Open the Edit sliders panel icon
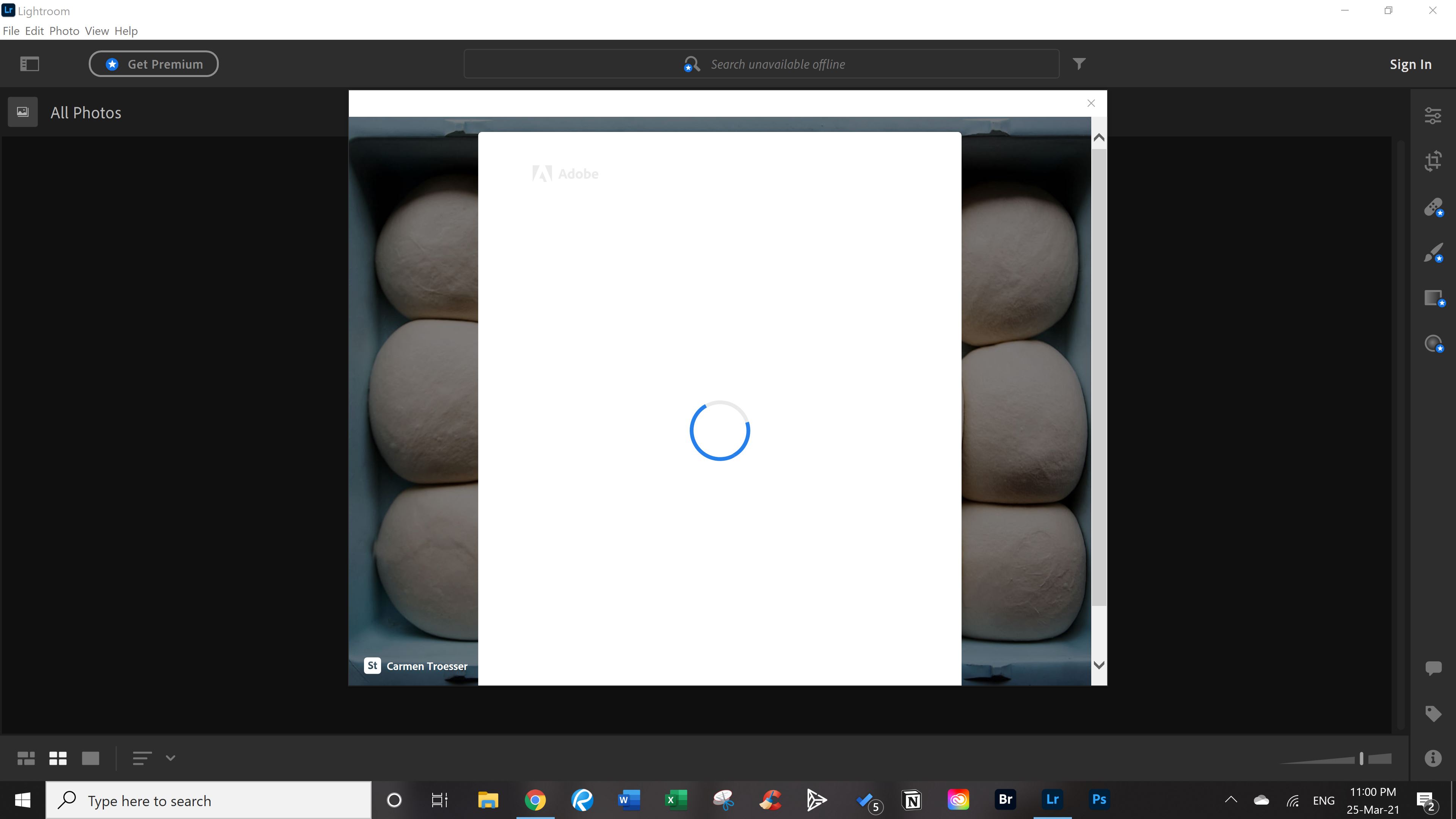1456x819 pixels. click(x=1432, y=116)
